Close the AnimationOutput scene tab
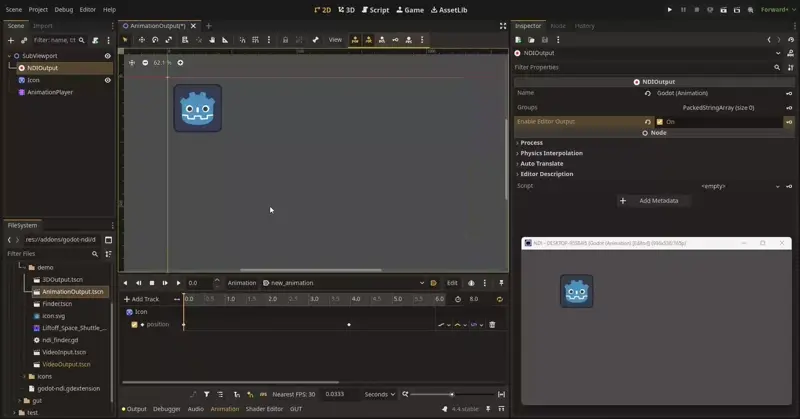This screenshot has height=419, width=800. point(193,26)
